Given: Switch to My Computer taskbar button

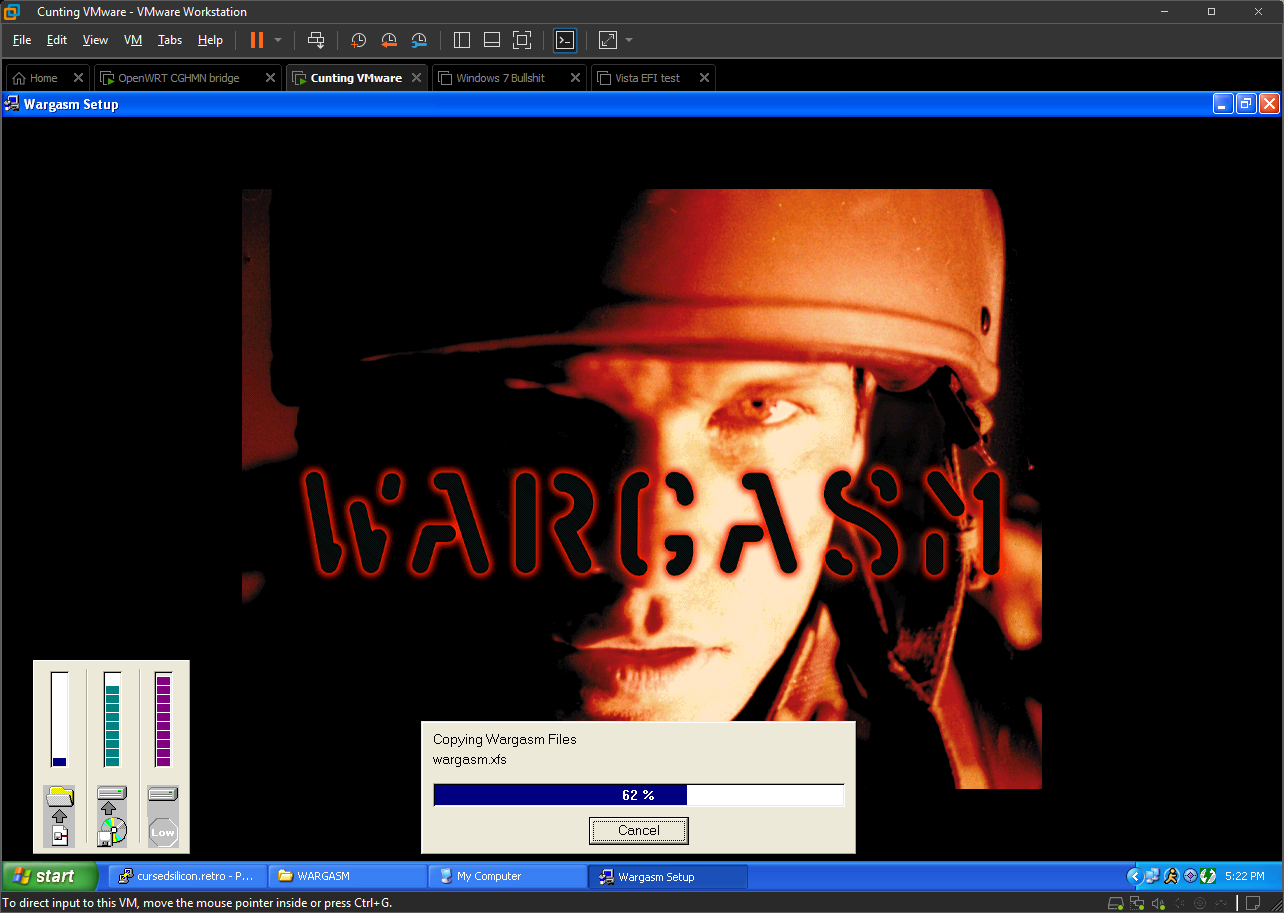Looking at the screenshot, I should point(507,876).
